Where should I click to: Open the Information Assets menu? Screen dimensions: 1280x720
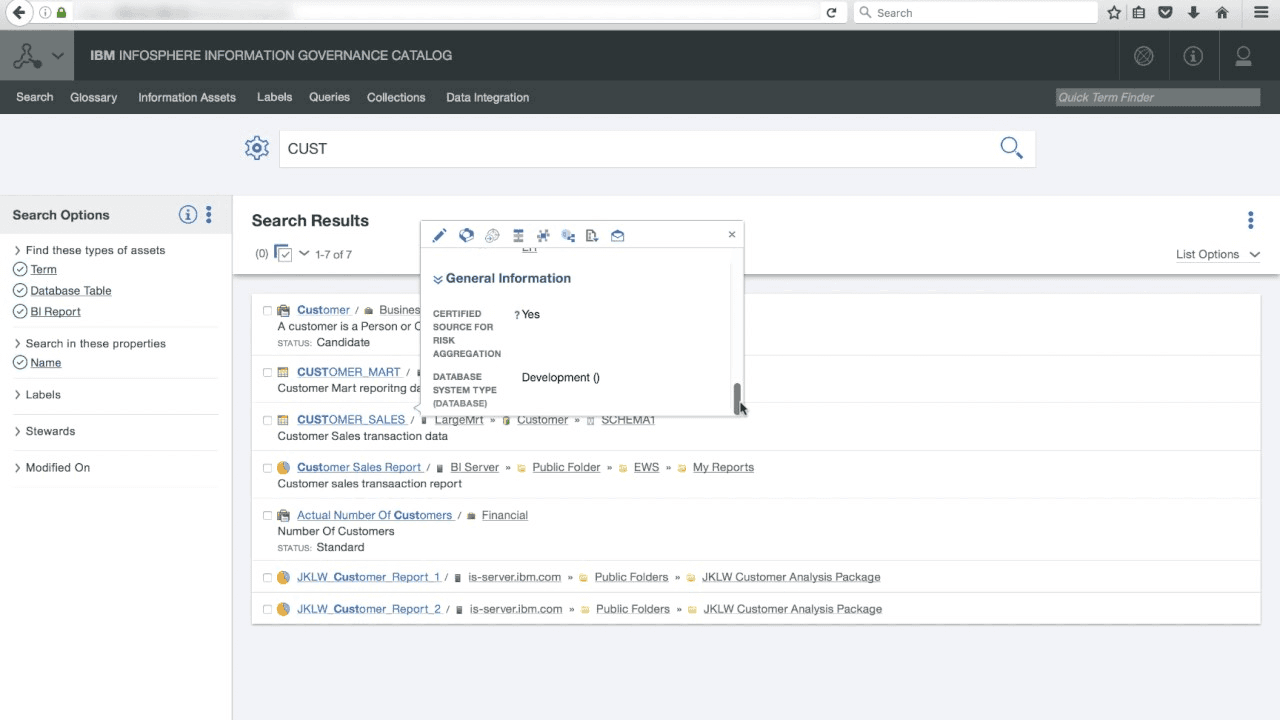(x=187, y=97)
